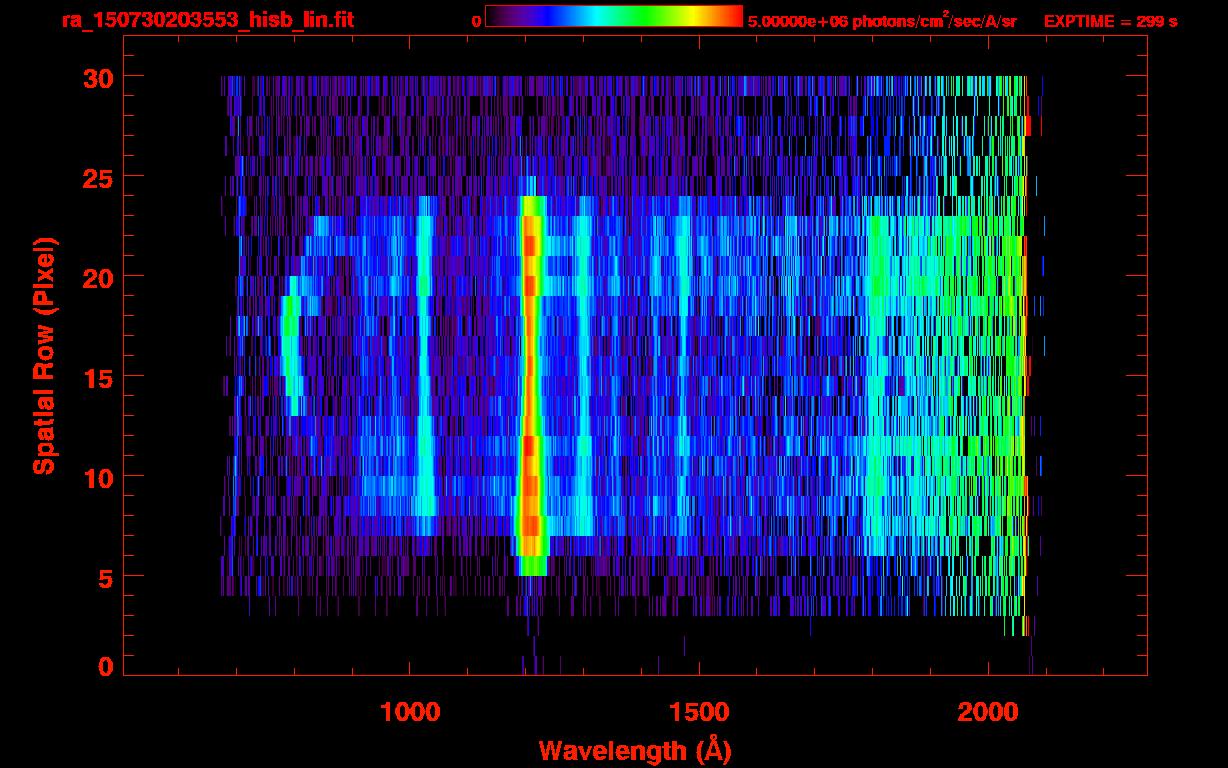Viewport: 1228px width, 768px height.
Task: Click the color bar minimum label 0
Action: coord(476,21)
